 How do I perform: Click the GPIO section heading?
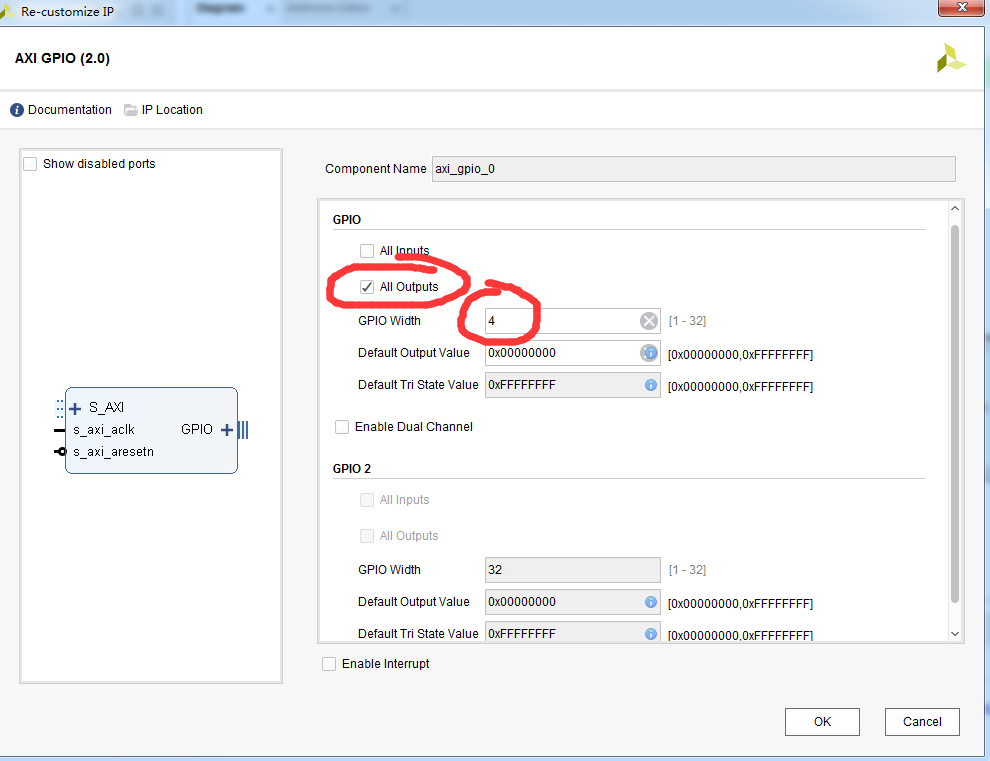[347, 220]
